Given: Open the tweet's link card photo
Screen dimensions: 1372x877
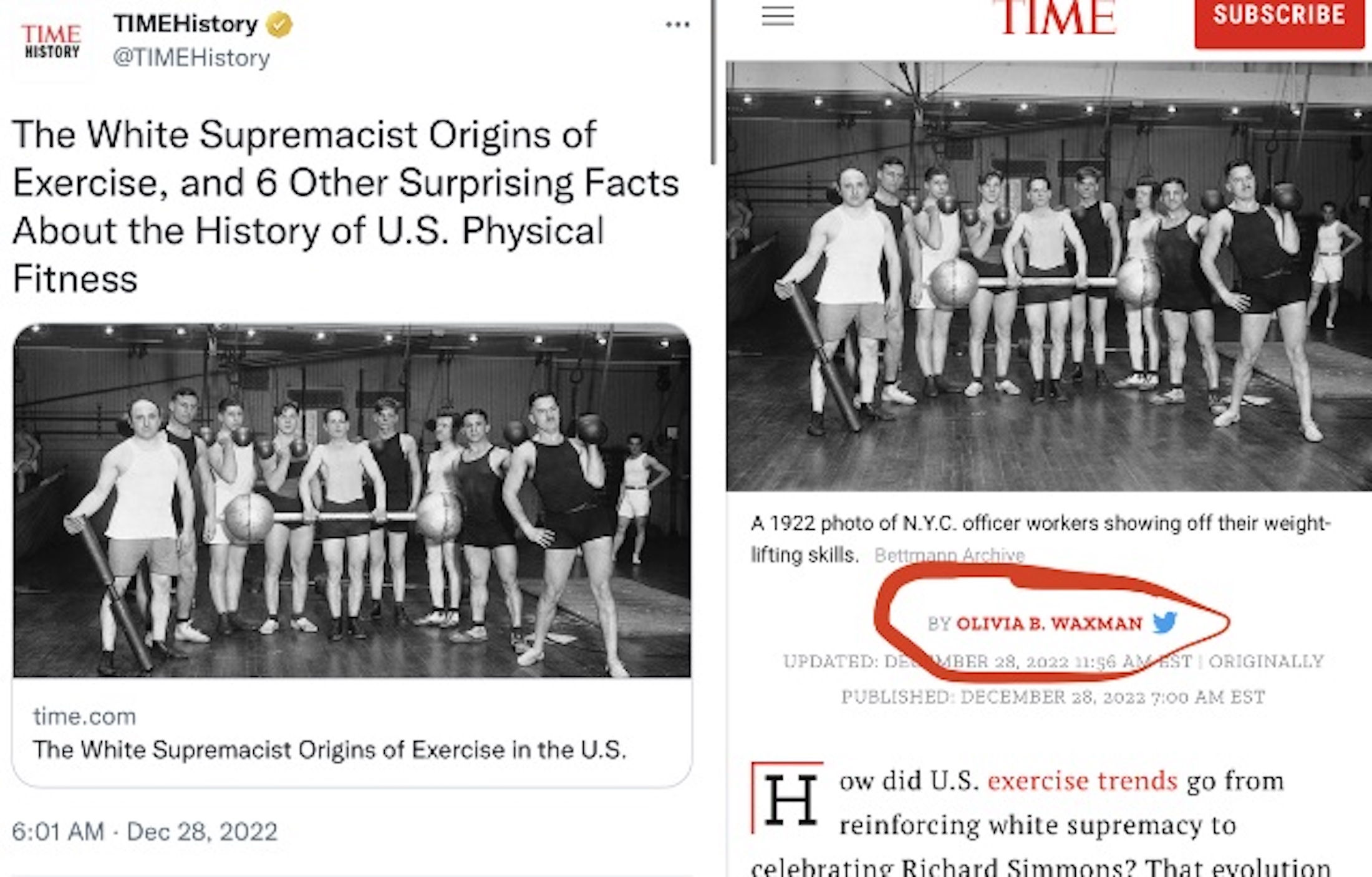Looking at the screenshot, I should [x=352, y=500].
